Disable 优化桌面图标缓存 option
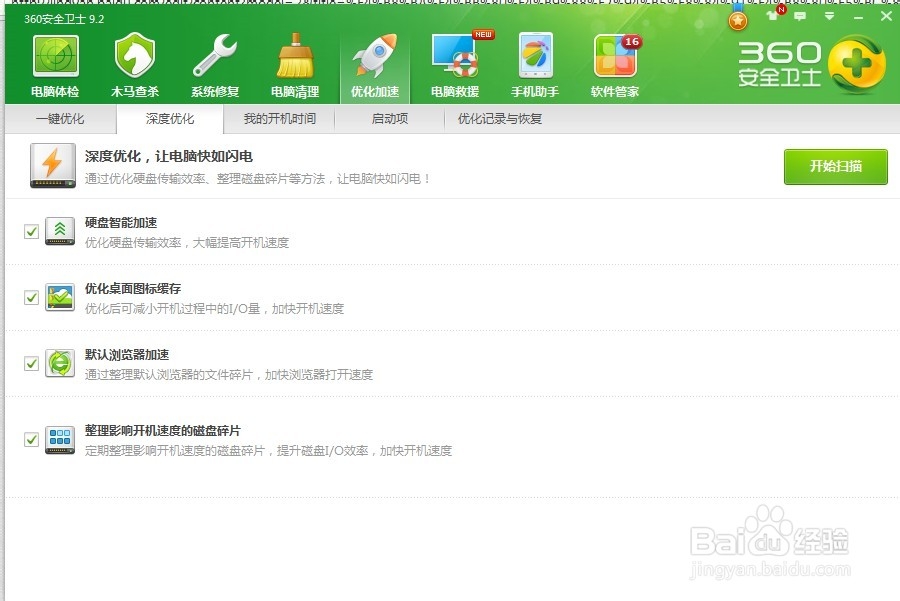The height and width of the screenshot is (601, 900). (29, 296)
